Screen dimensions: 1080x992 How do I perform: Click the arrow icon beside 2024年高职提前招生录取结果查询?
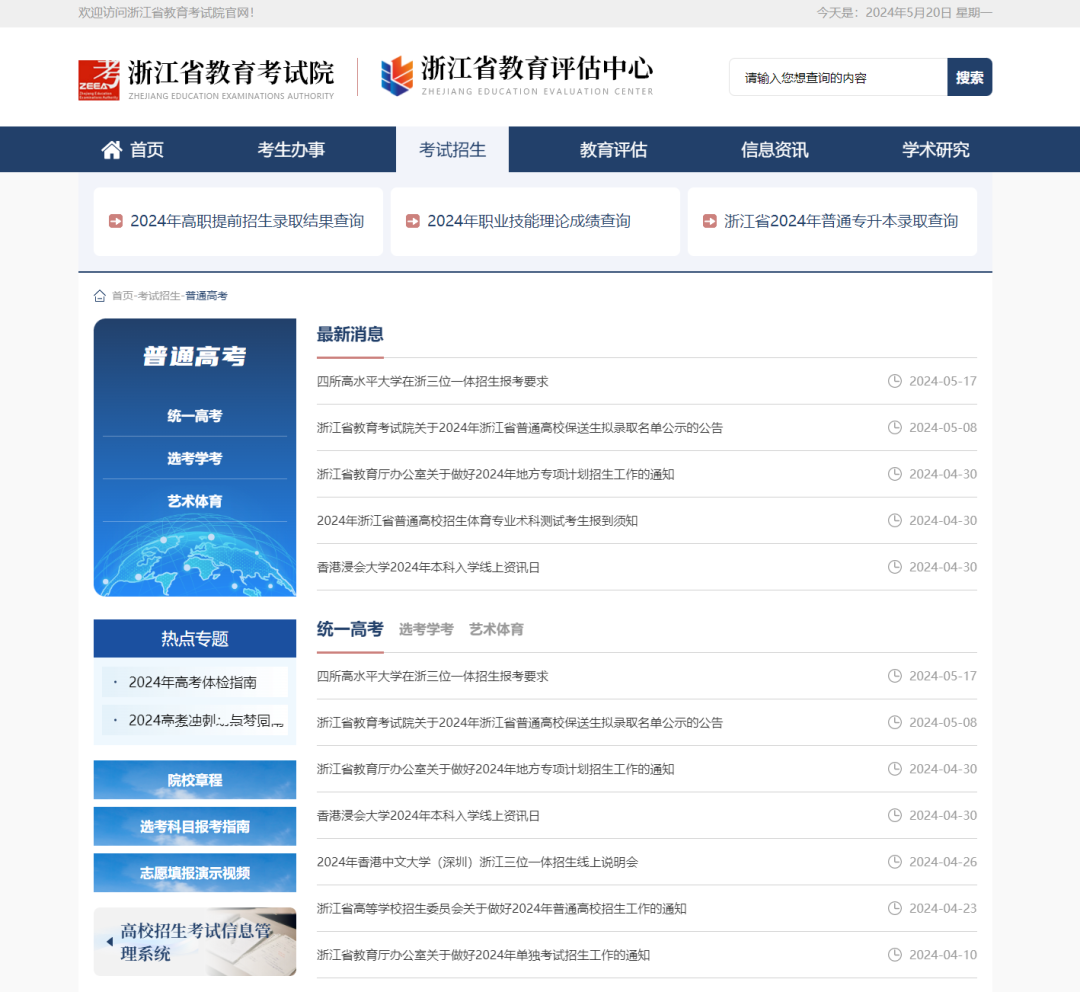click(x=116, y=222)
